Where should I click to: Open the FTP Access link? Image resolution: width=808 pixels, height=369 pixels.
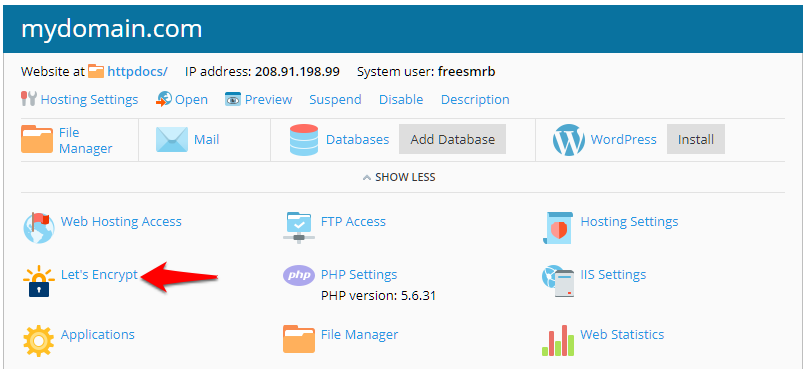click(353, 222)
